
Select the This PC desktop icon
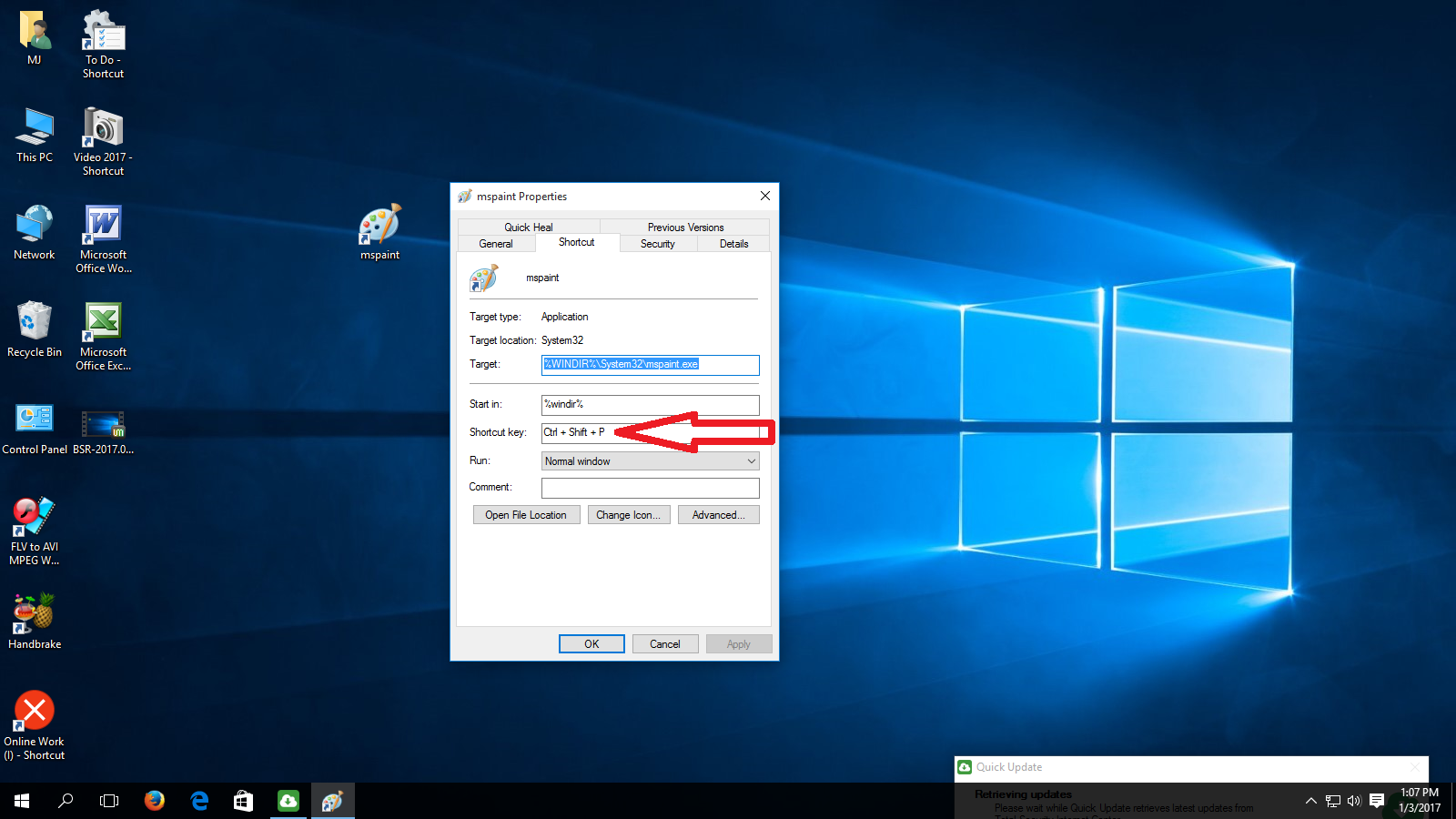pos(35,127)
